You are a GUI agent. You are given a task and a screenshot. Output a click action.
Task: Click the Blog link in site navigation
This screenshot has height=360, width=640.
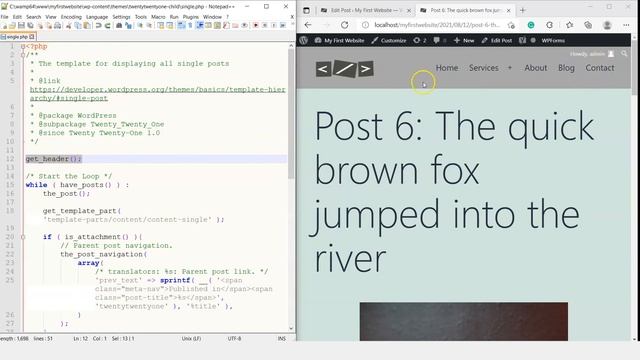566,68
